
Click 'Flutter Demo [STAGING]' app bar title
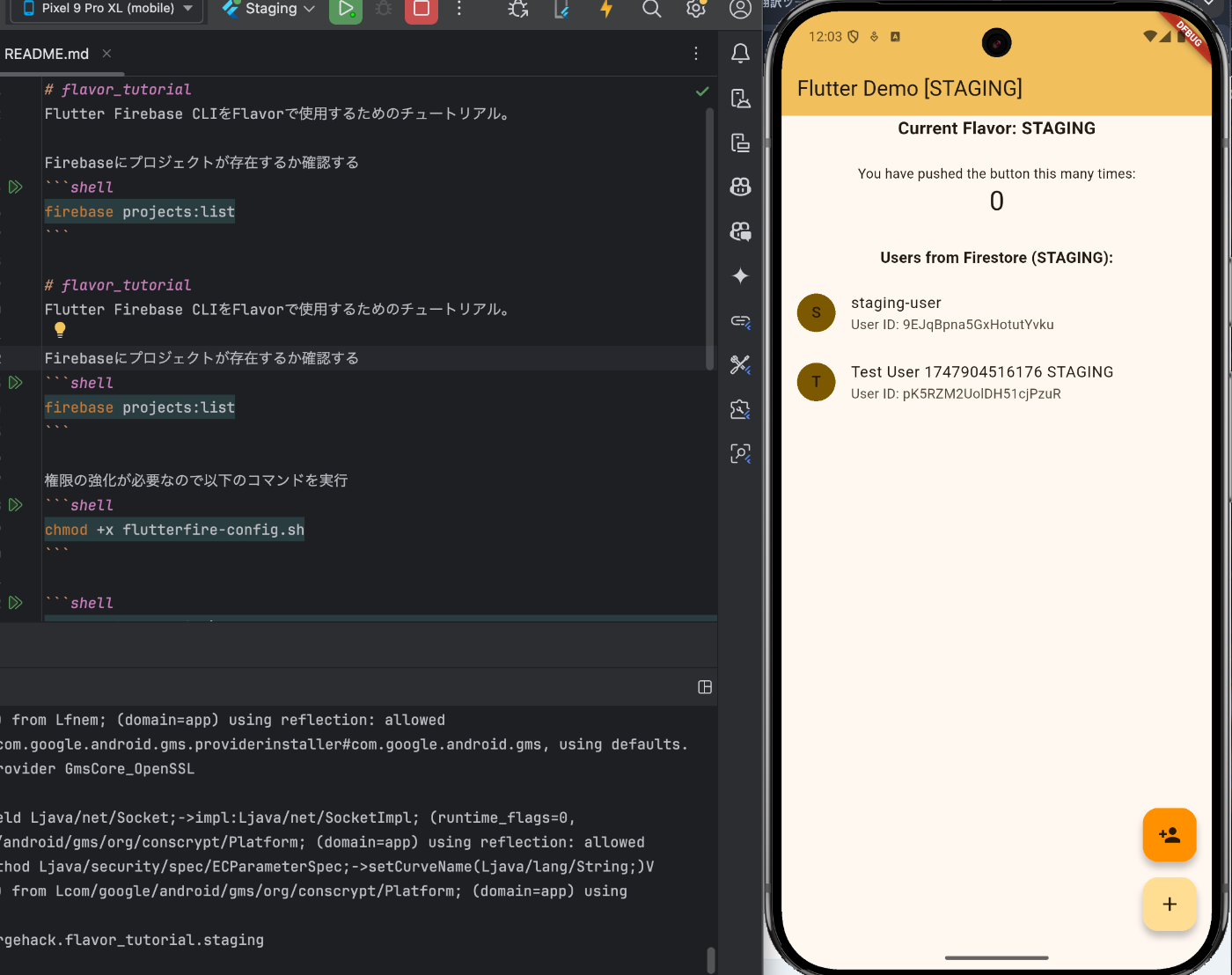[x=910, y=88]
